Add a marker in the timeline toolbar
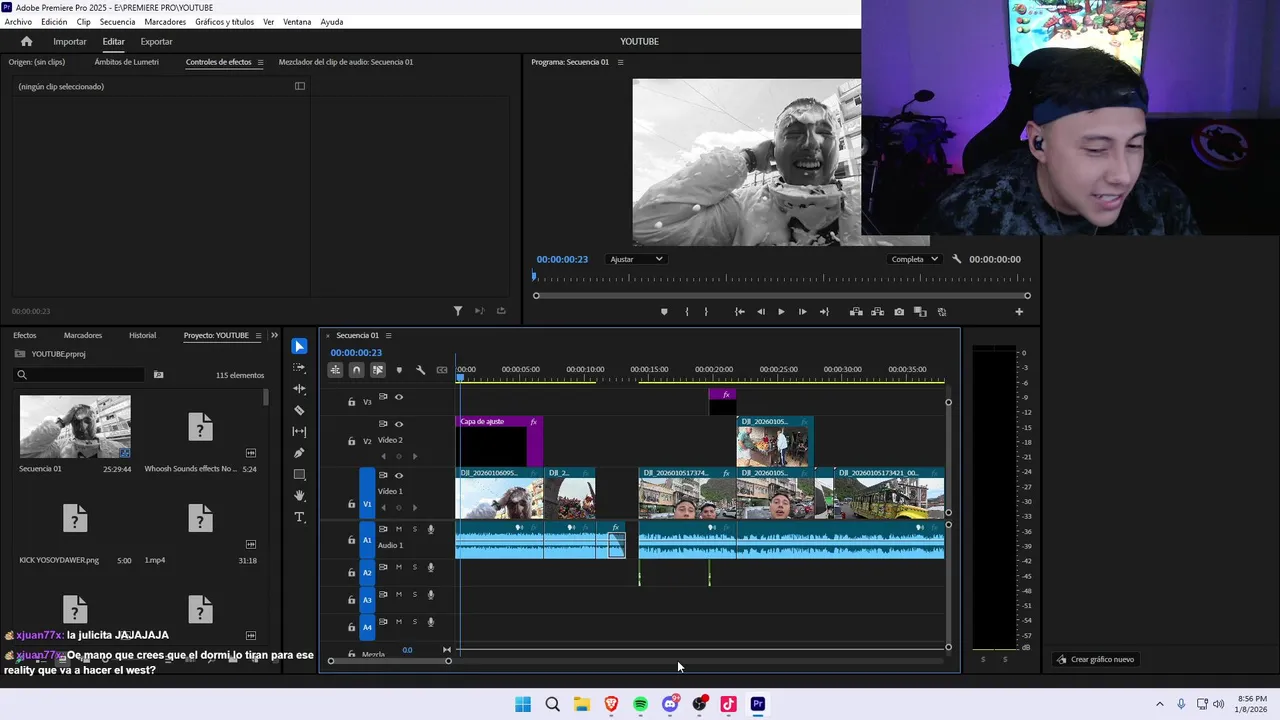This screenshot has height=720, width=1280. click(399, 370)
